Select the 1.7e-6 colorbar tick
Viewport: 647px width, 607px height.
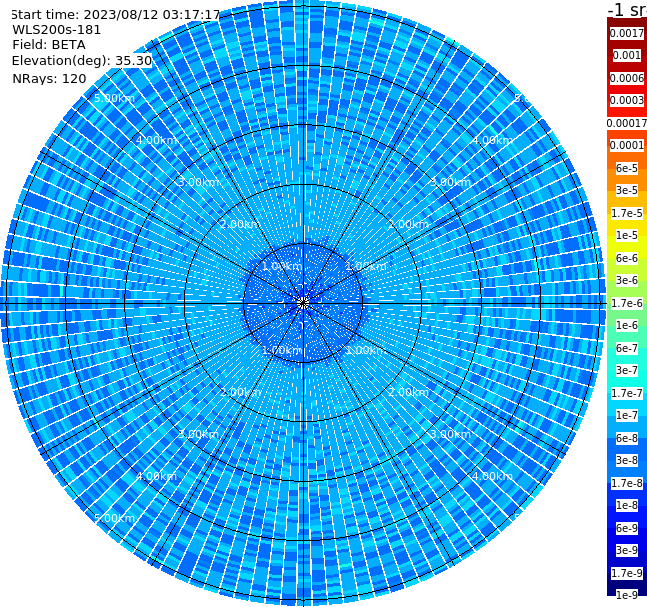(627, 303)
